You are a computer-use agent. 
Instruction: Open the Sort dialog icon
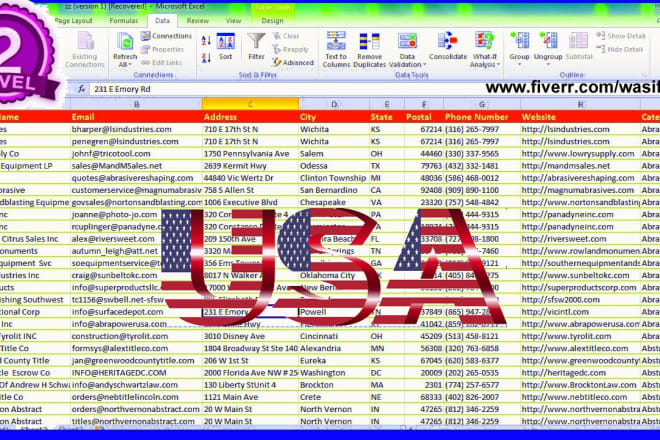[225, 41]
